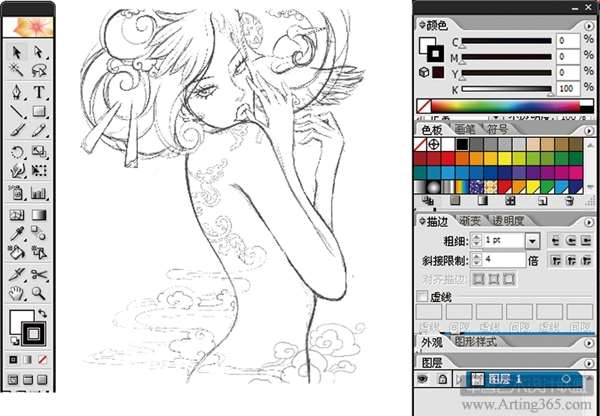The height and width of the screenshot is (416, 600).
Task: Switch to Color mode button in toolbox
Action: tap(13, 359)
